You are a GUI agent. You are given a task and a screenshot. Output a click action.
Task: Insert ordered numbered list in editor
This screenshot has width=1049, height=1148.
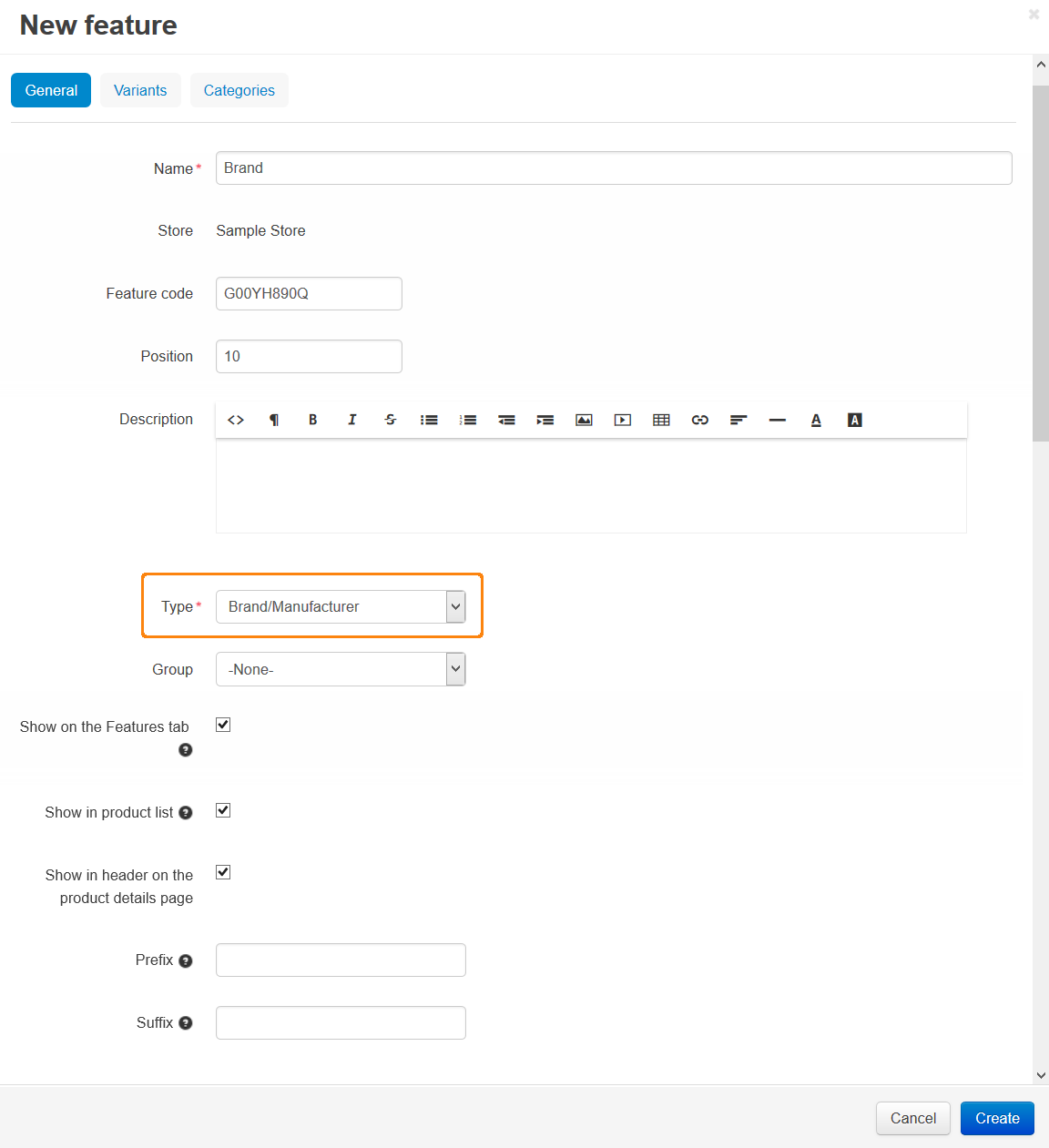(468, 420)
